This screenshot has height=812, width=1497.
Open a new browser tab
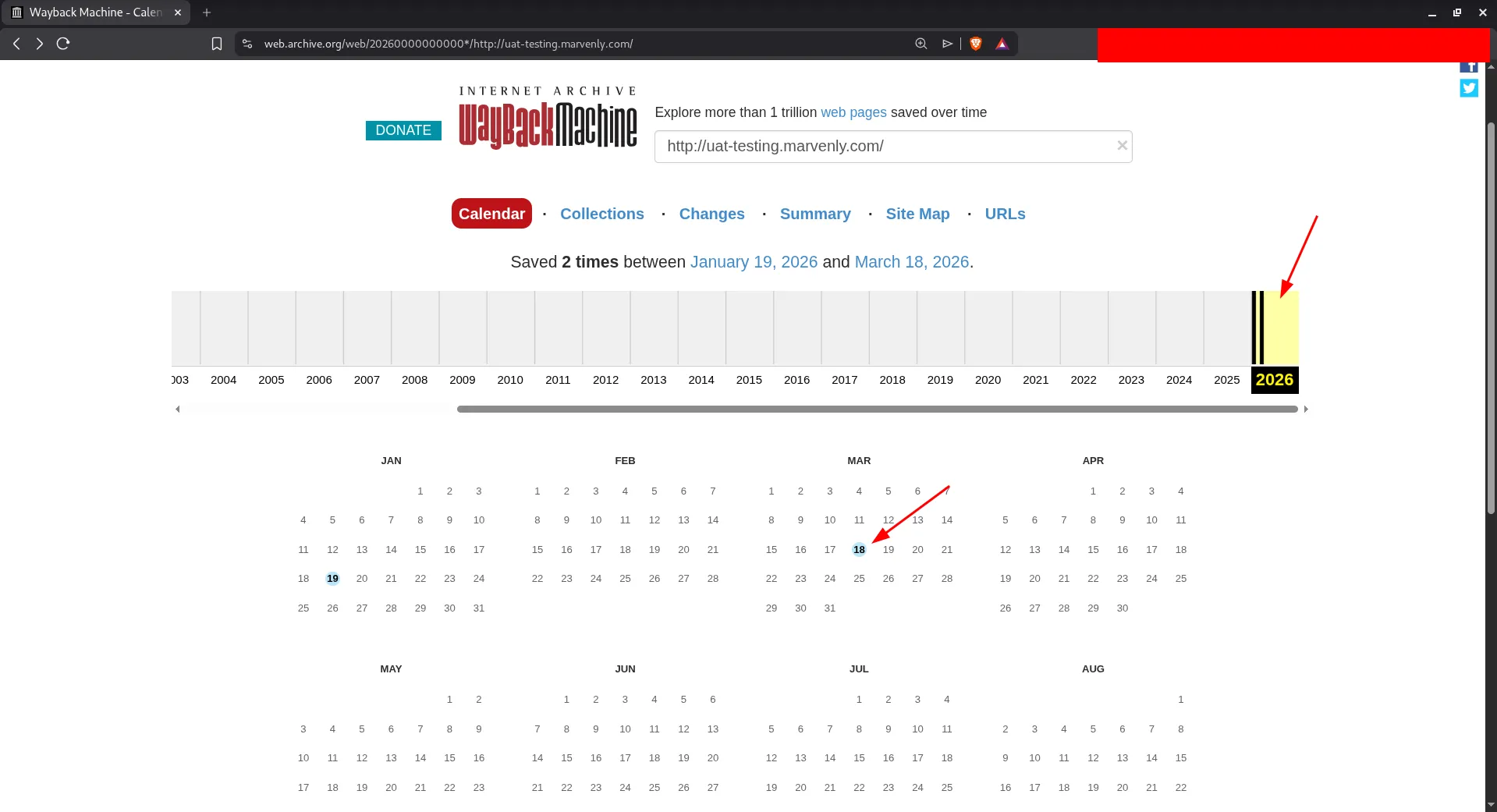206,12
